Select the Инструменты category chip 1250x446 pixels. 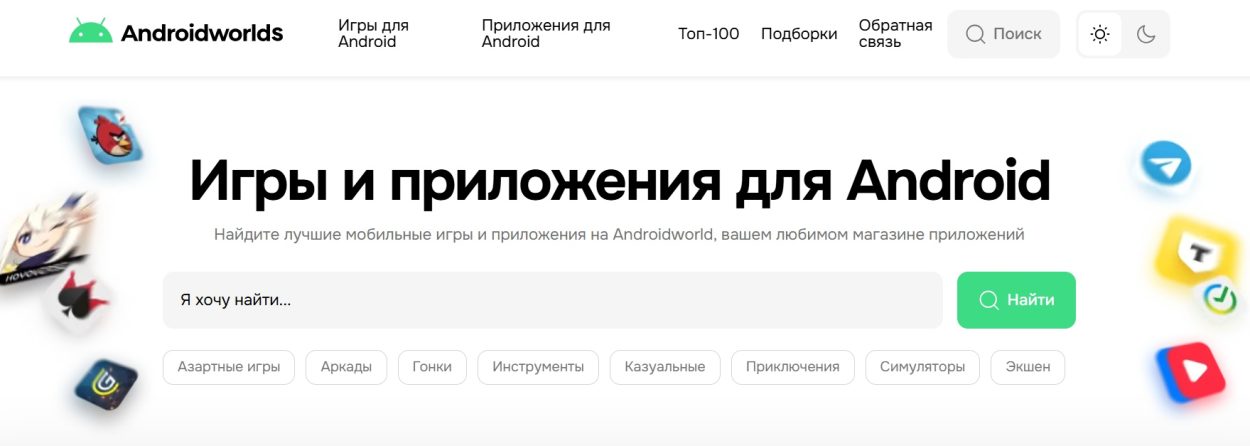point(538,367)
